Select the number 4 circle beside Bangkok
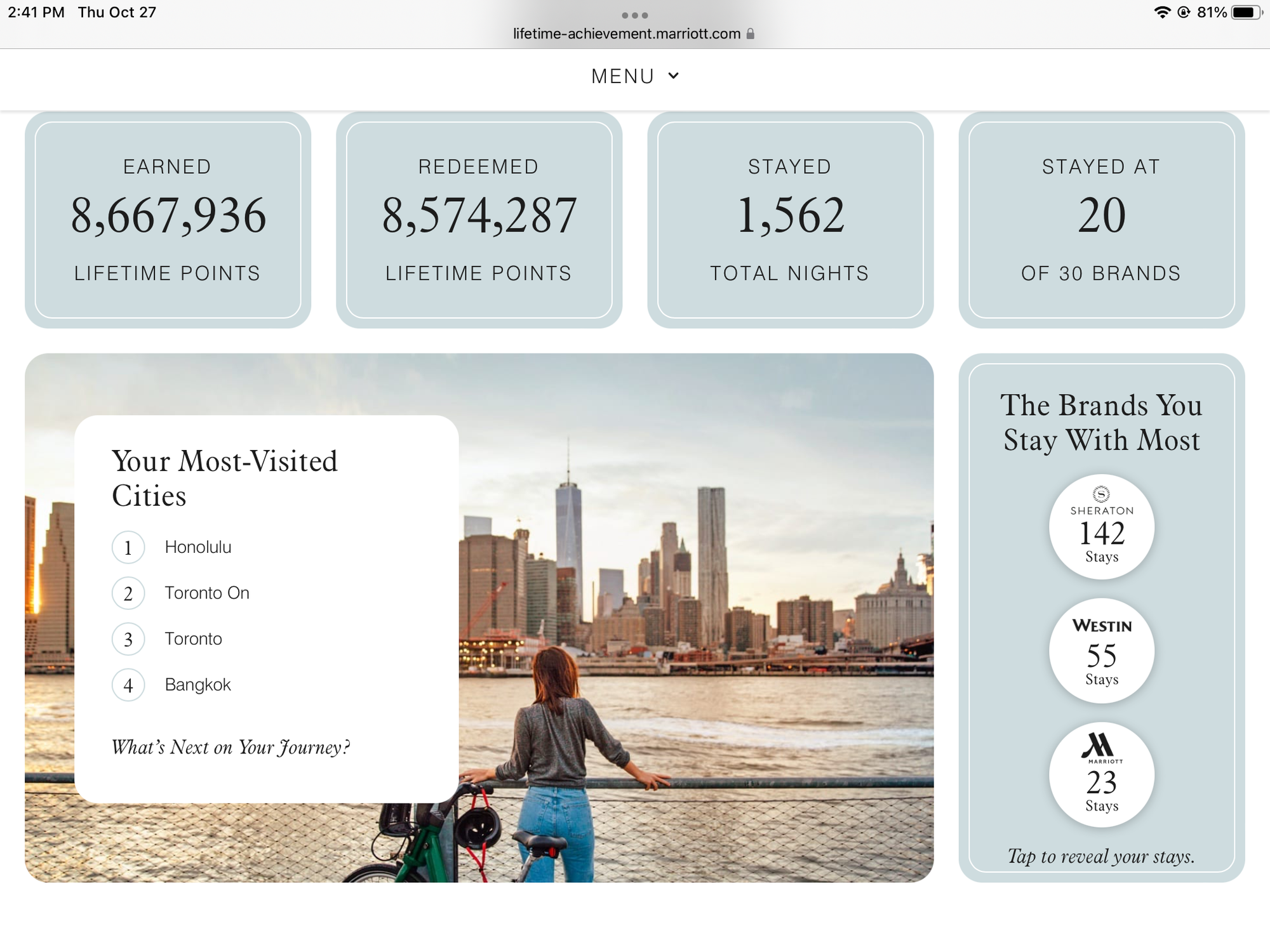This screenshot has height=952, width=1270. pos(128,685)
